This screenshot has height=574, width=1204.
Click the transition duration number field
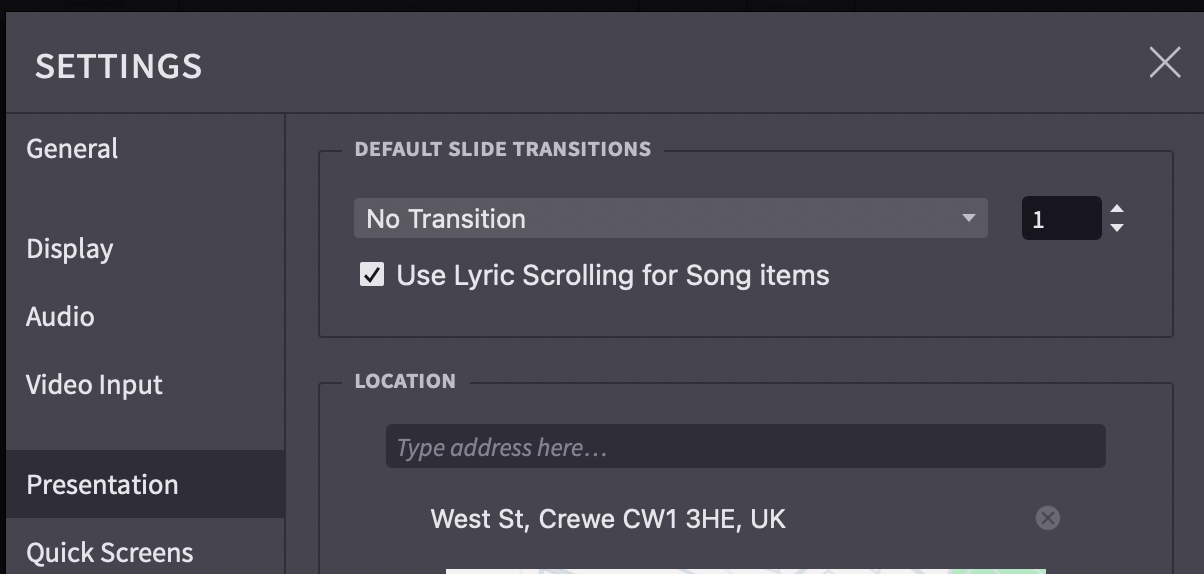(1060, 218)
